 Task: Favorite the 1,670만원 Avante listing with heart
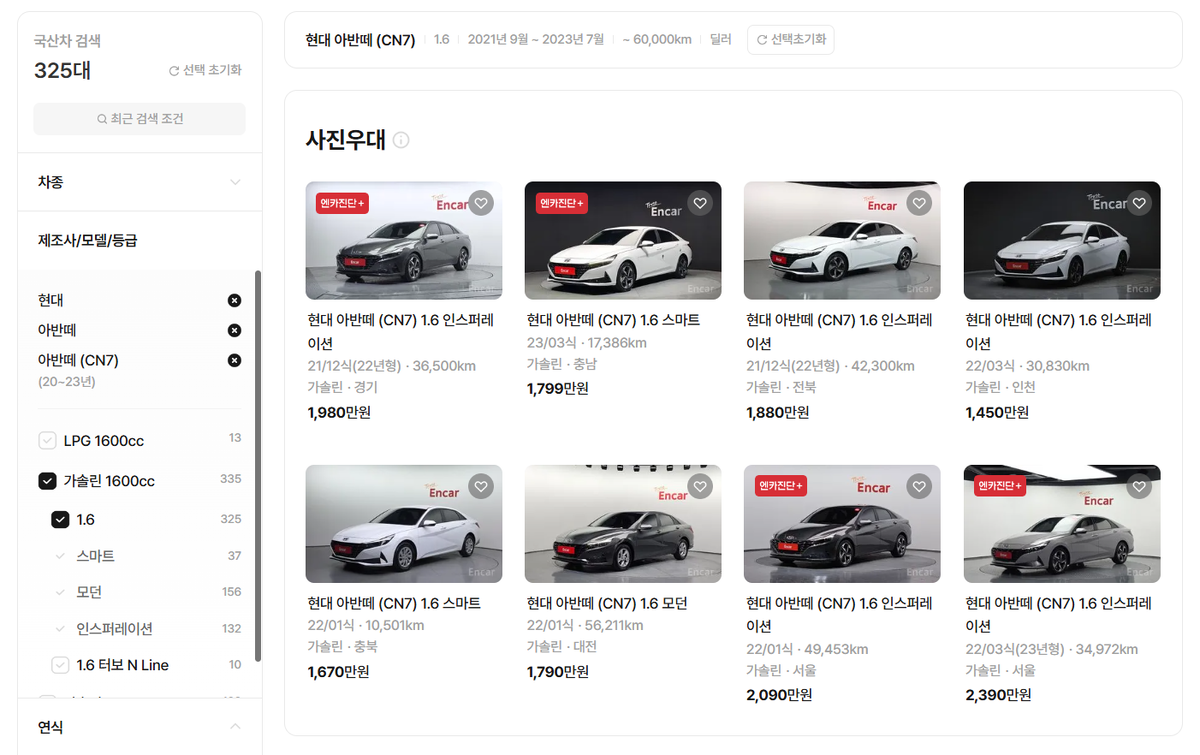481,487
